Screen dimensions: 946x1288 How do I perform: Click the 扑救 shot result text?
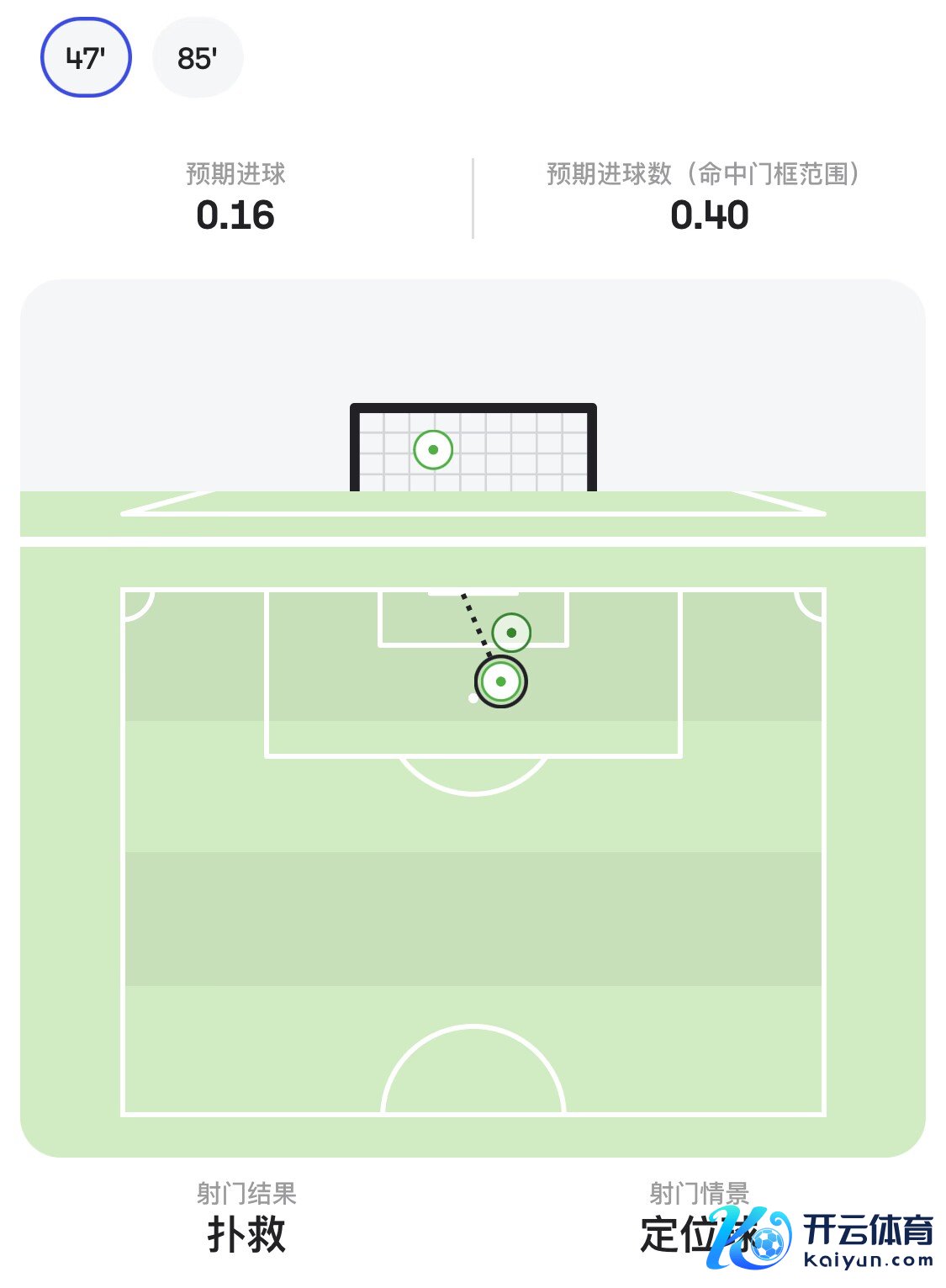(246, 1234)
